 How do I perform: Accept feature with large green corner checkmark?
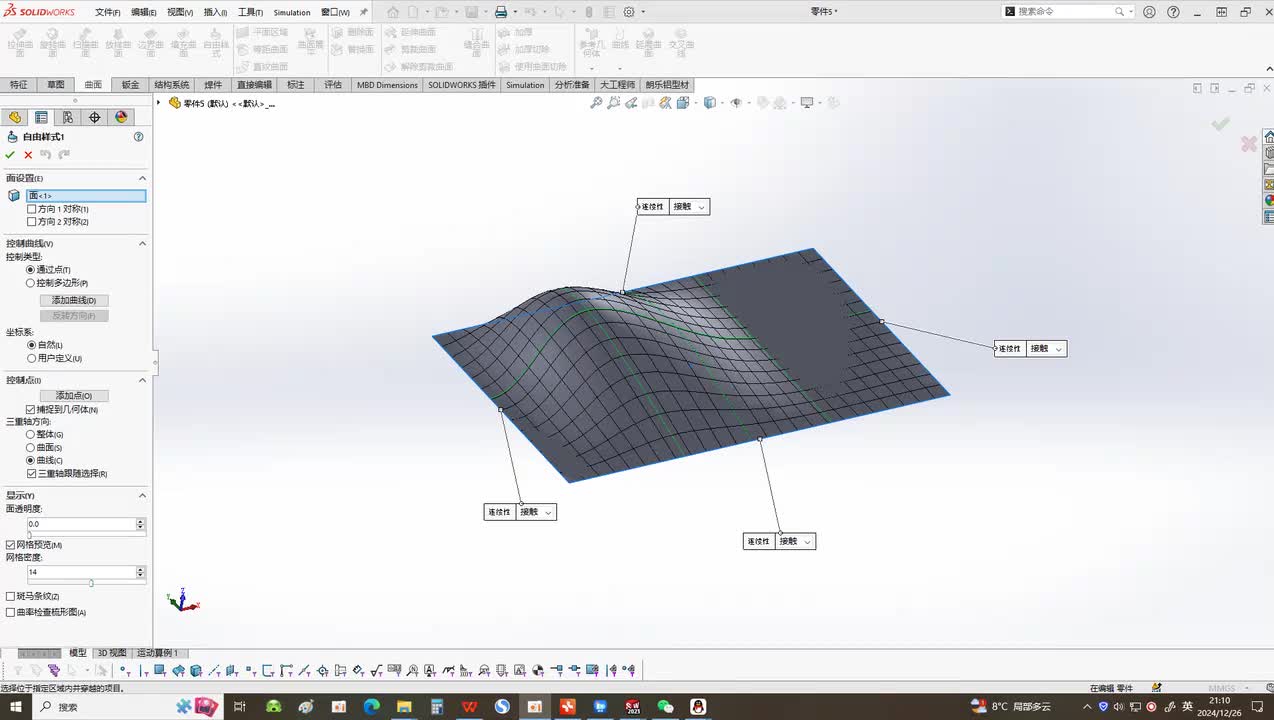click(x=1220, y=124)
